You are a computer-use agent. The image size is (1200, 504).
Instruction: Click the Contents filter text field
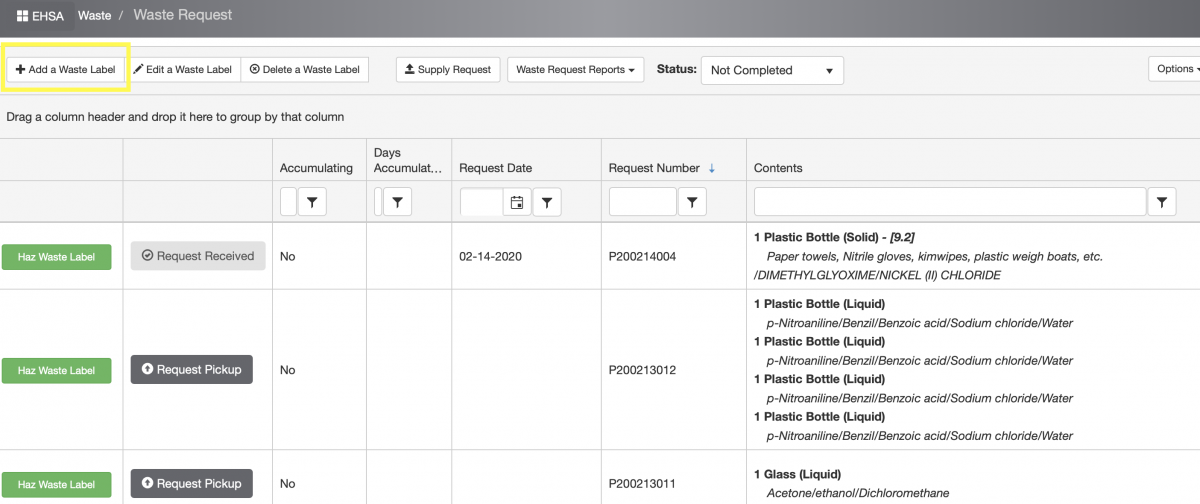(949, 203)
